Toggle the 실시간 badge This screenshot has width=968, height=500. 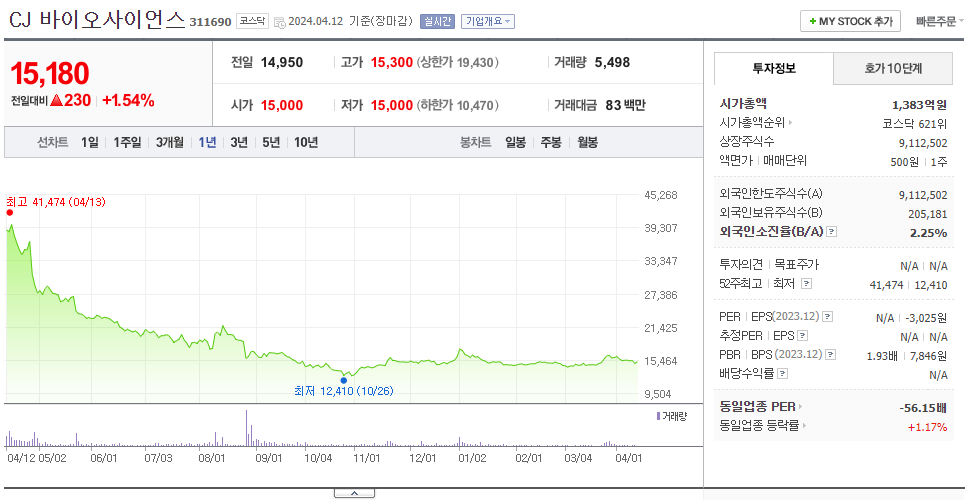[437, 22]
